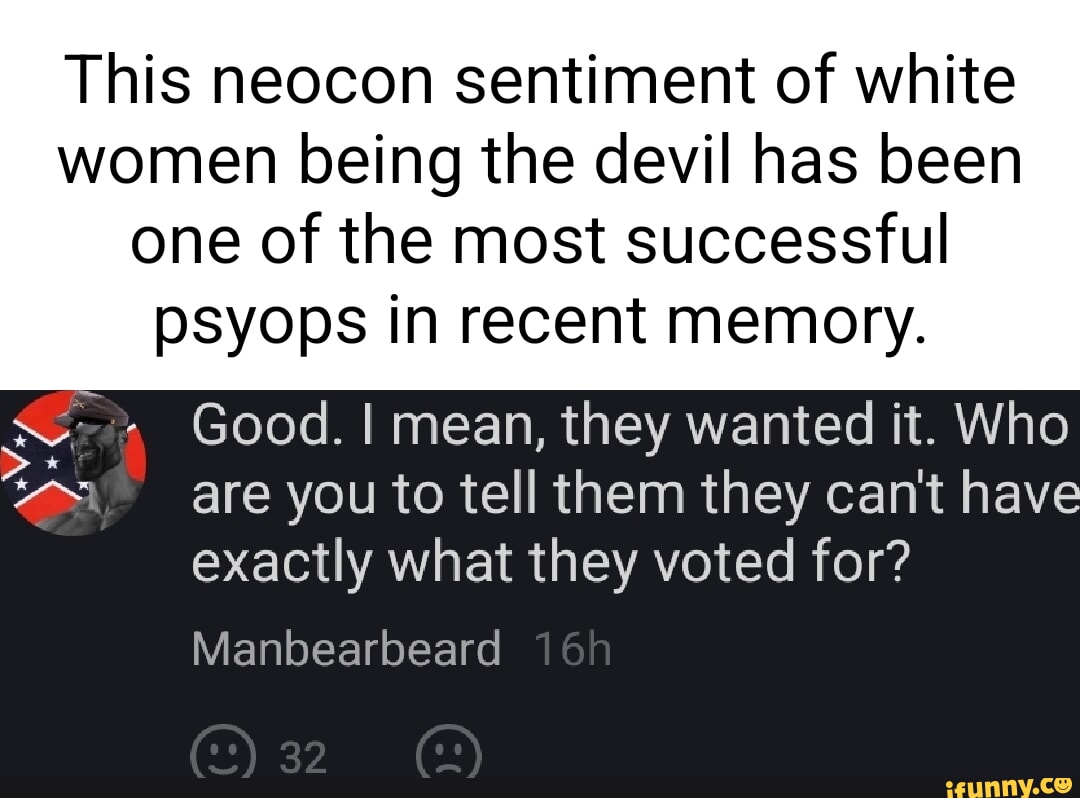Expand replies under Manbearbeard's comment

click(x=350, y=648)
